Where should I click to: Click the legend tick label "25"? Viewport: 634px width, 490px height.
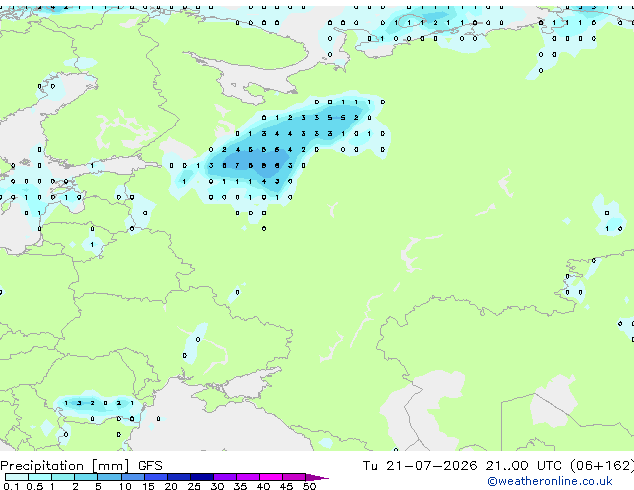pyautogui.click(x=194, y=486)
